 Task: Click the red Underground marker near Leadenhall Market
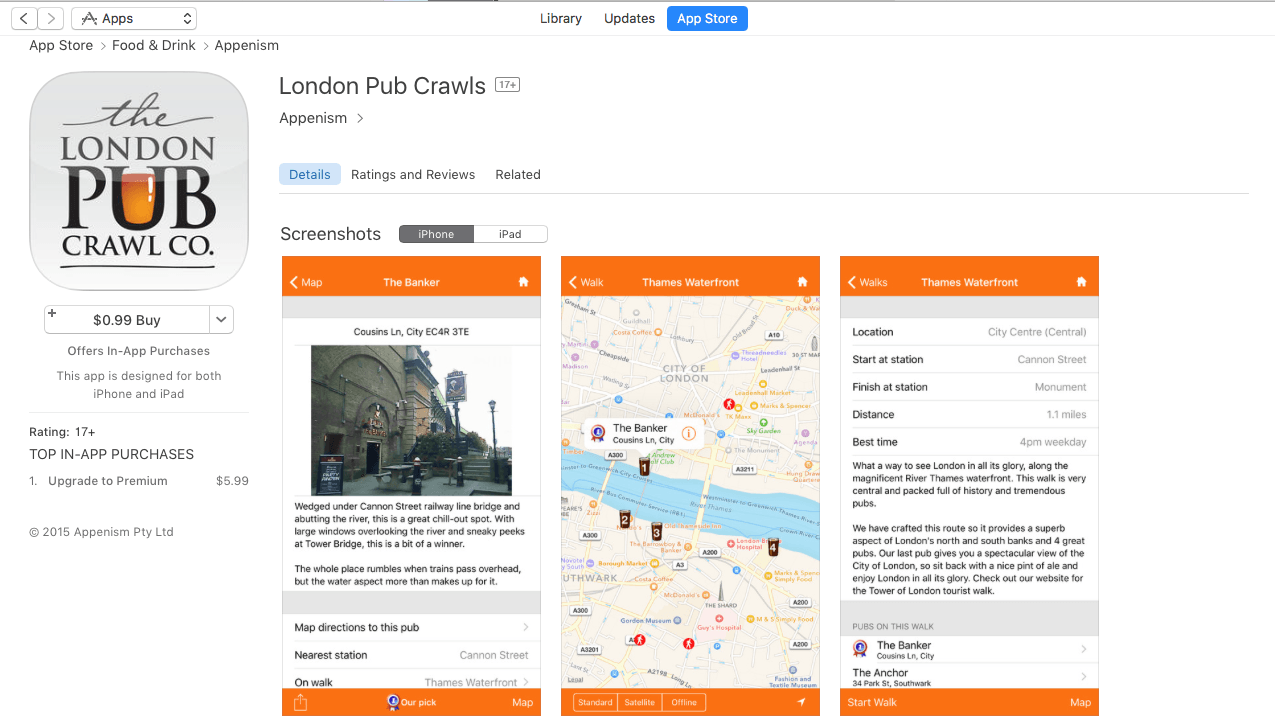(729, 404)
